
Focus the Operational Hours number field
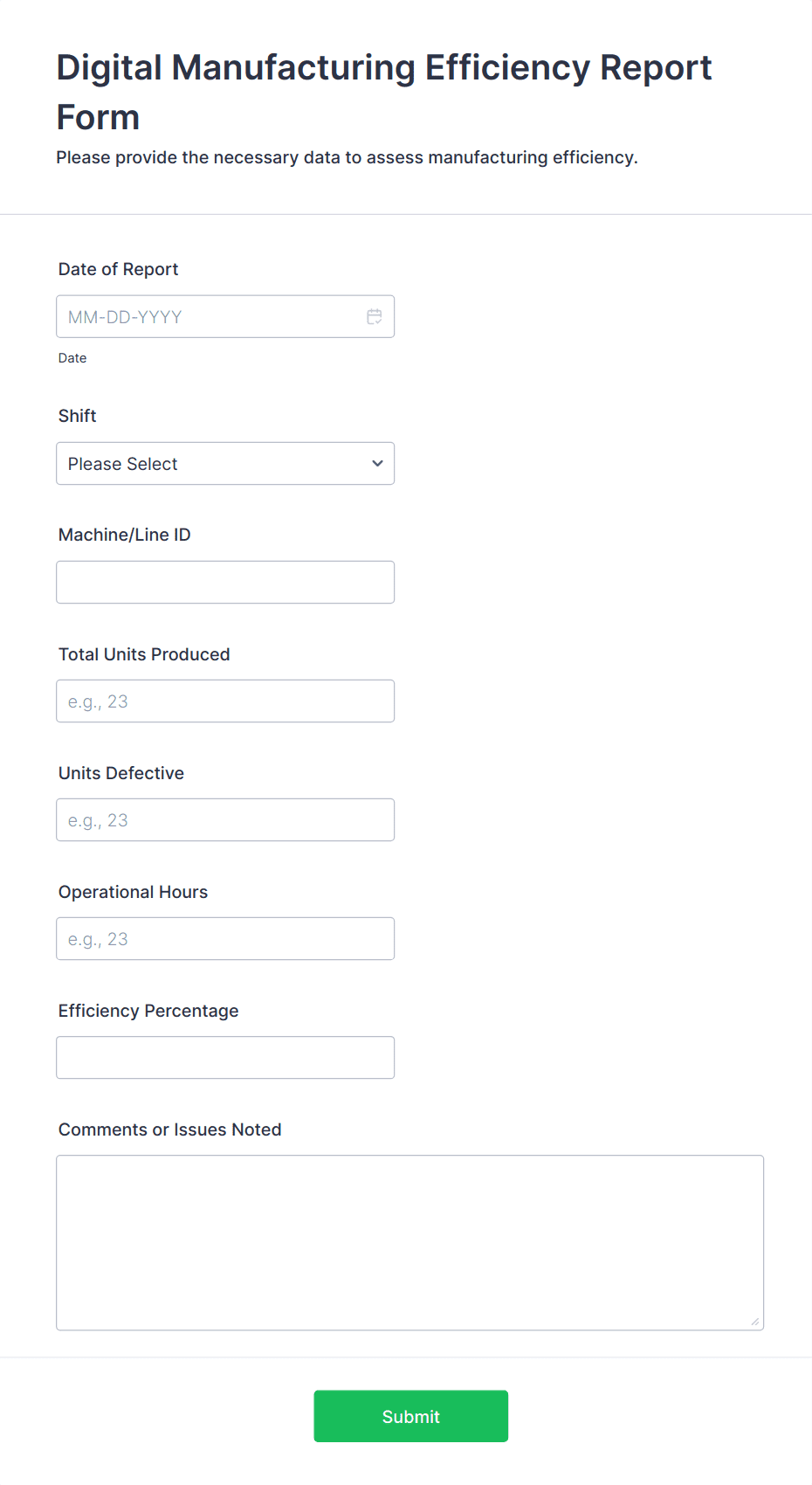(225, 939)
